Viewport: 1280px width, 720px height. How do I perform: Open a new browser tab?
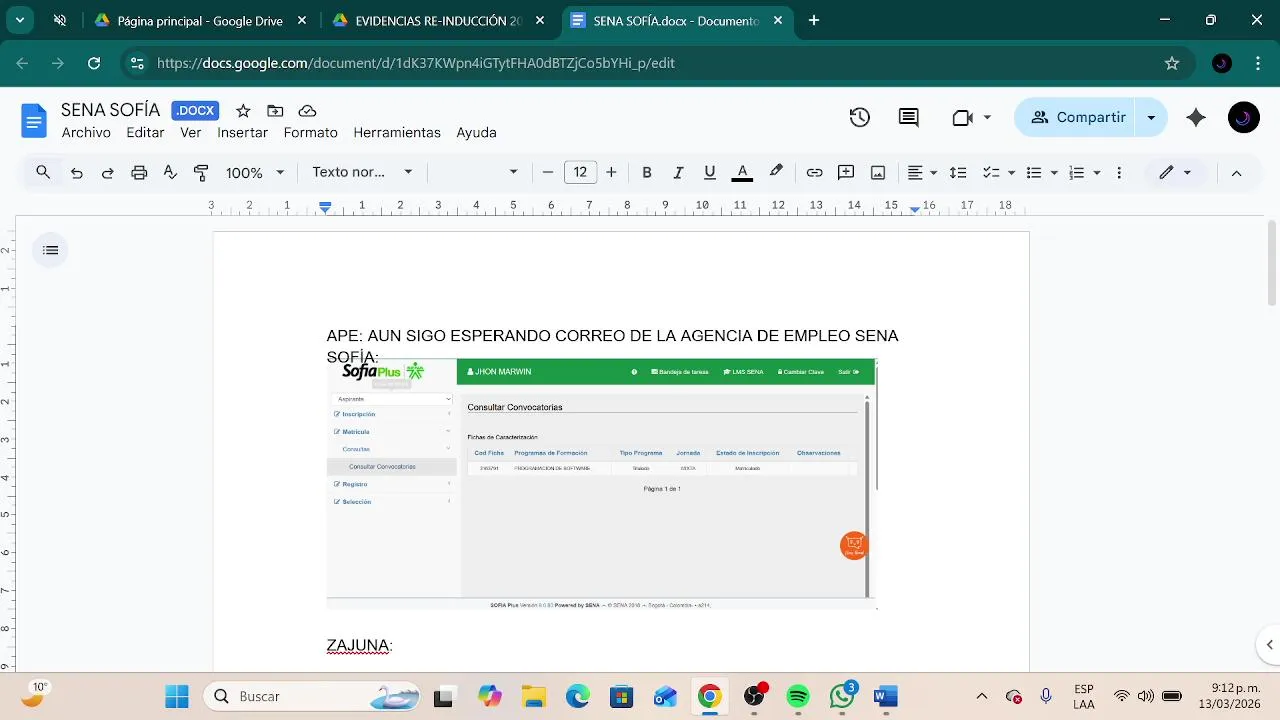814,20
